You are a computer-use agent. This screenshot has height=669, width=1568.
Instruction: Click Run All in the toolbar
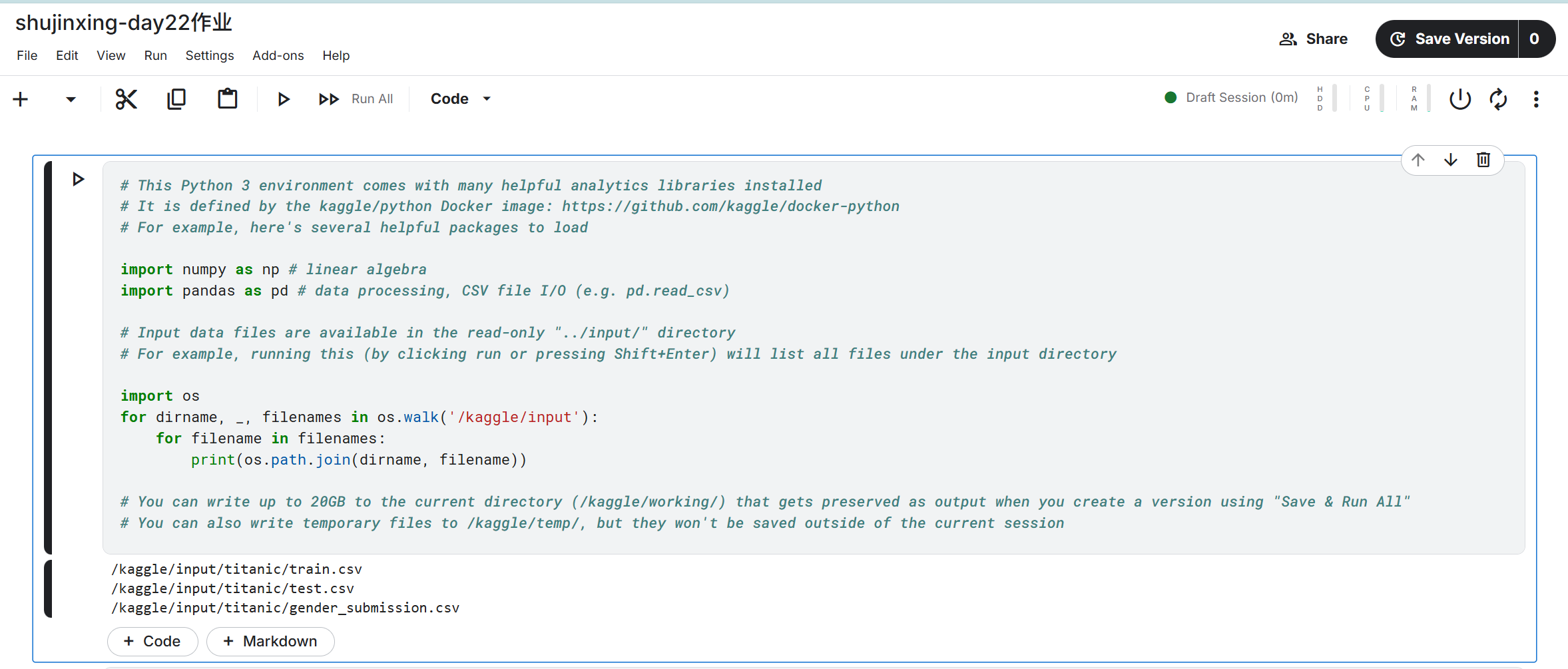click(x=356, y=99)
